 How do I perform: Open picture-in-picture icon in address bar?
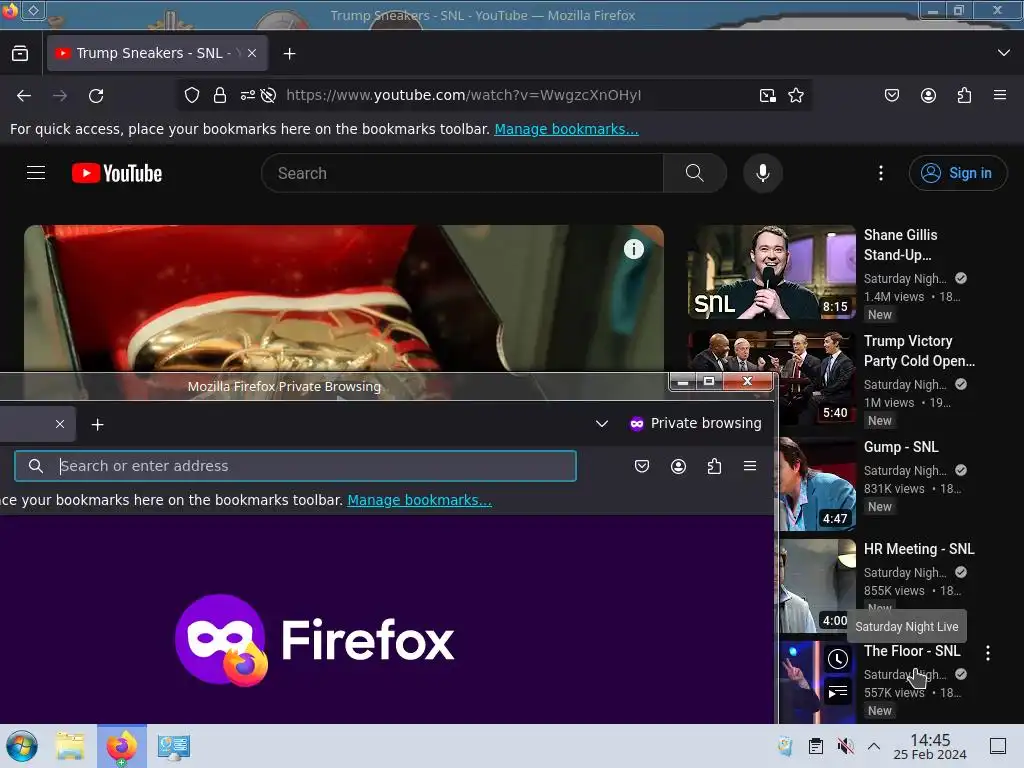click(768, 95)
